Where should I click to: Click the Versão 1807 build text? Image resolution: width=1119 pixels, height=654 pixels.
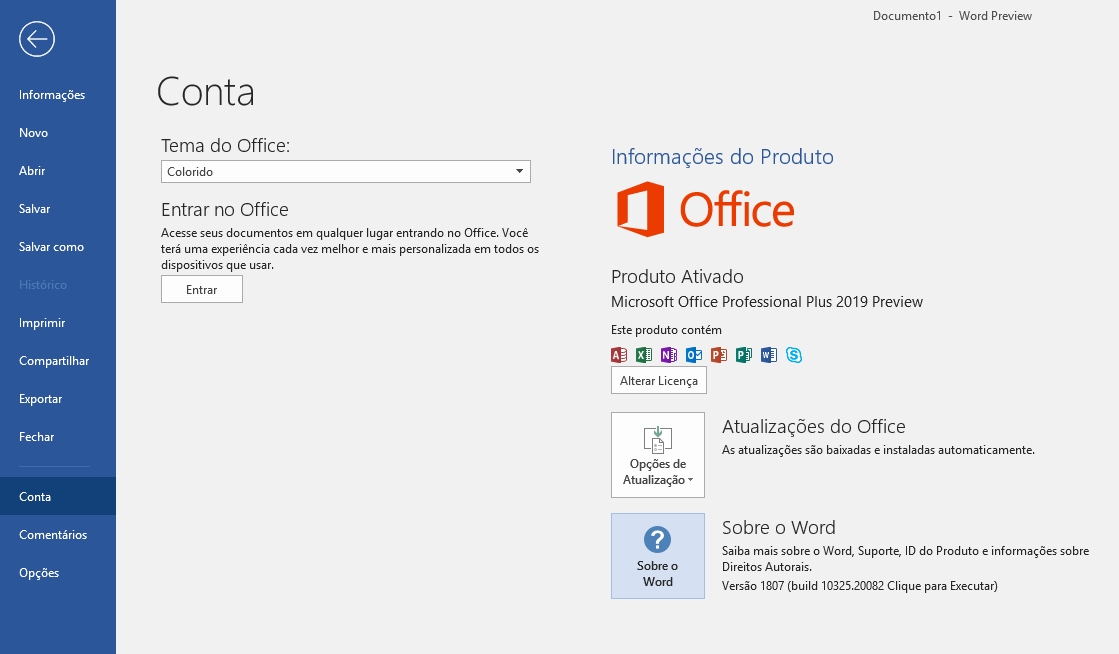pos(859,585)
